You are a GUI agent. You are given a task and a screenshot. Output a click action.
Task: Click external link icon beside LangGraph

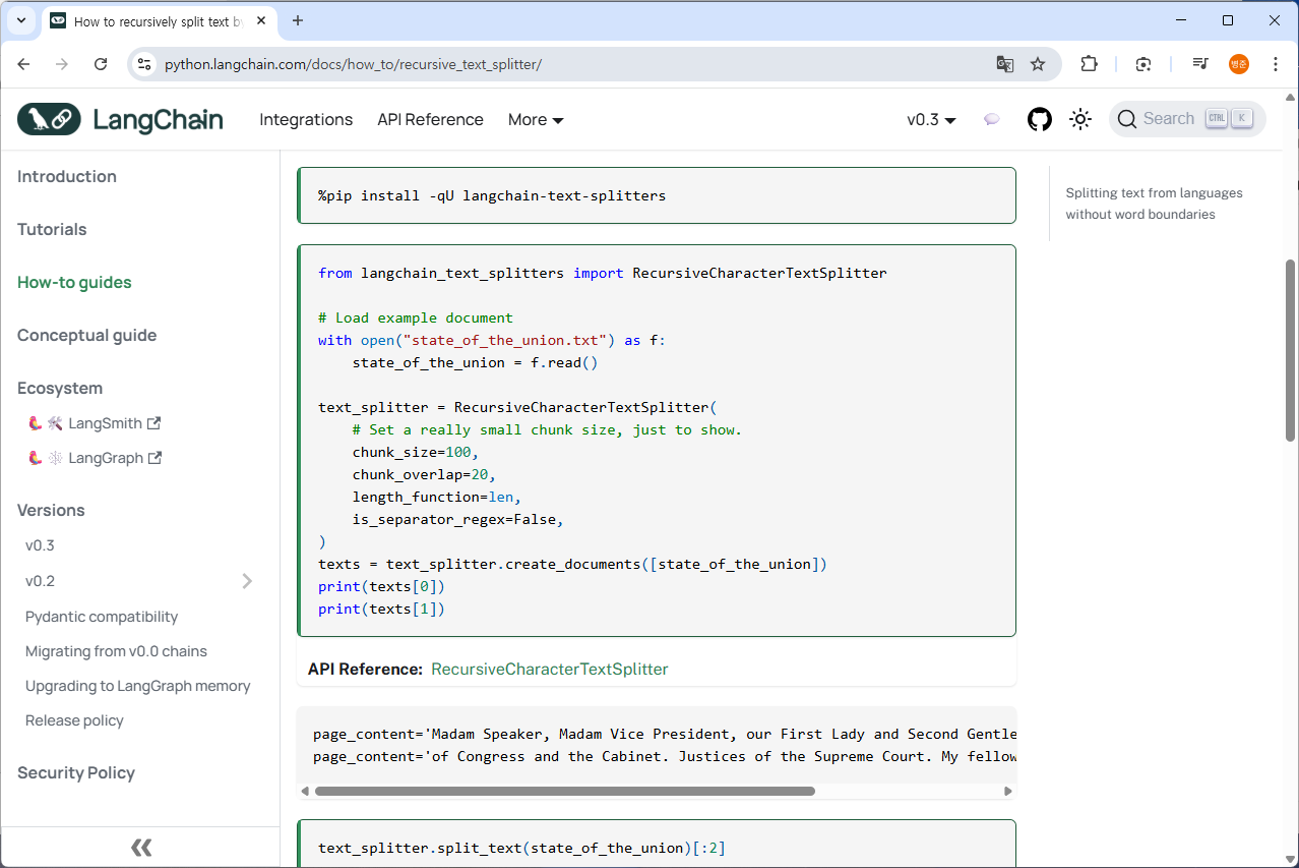coord(155,458)
